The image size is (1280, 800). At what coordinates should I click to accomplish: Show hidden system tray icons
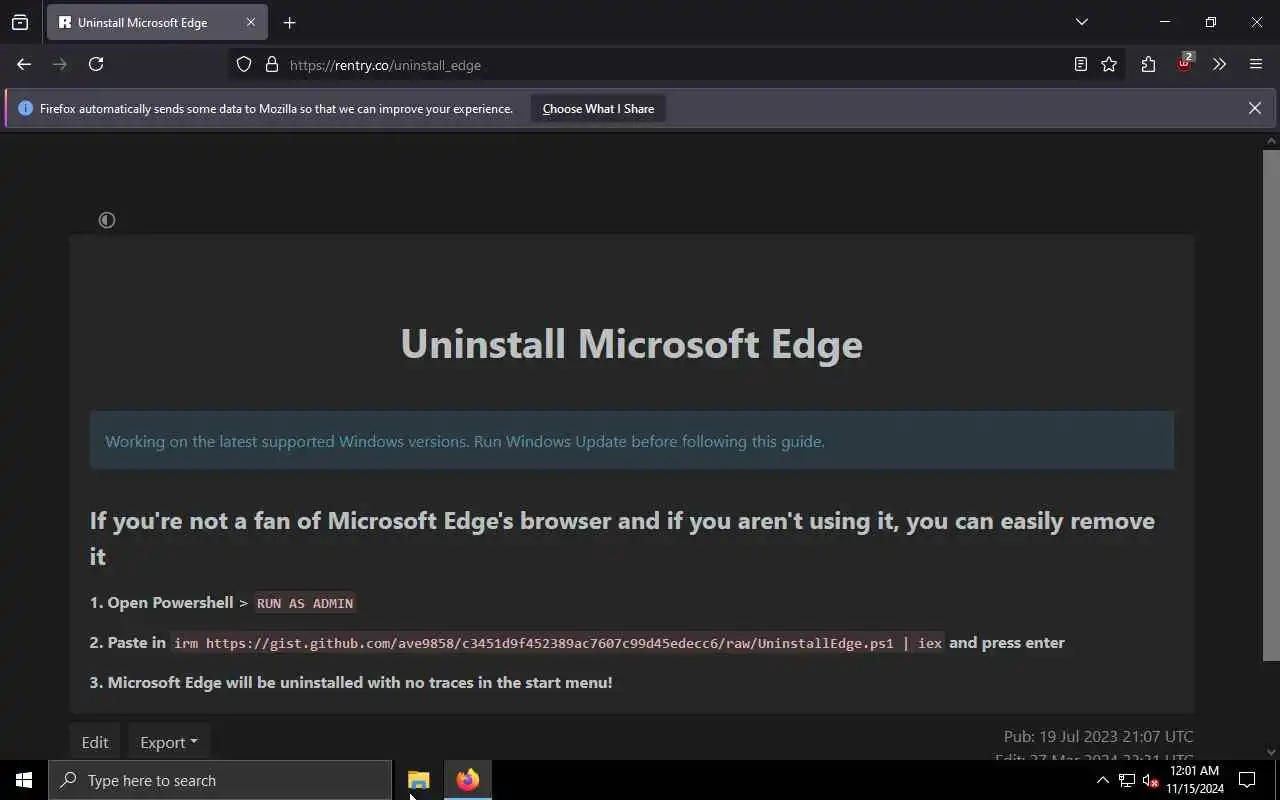[1102, 780]
